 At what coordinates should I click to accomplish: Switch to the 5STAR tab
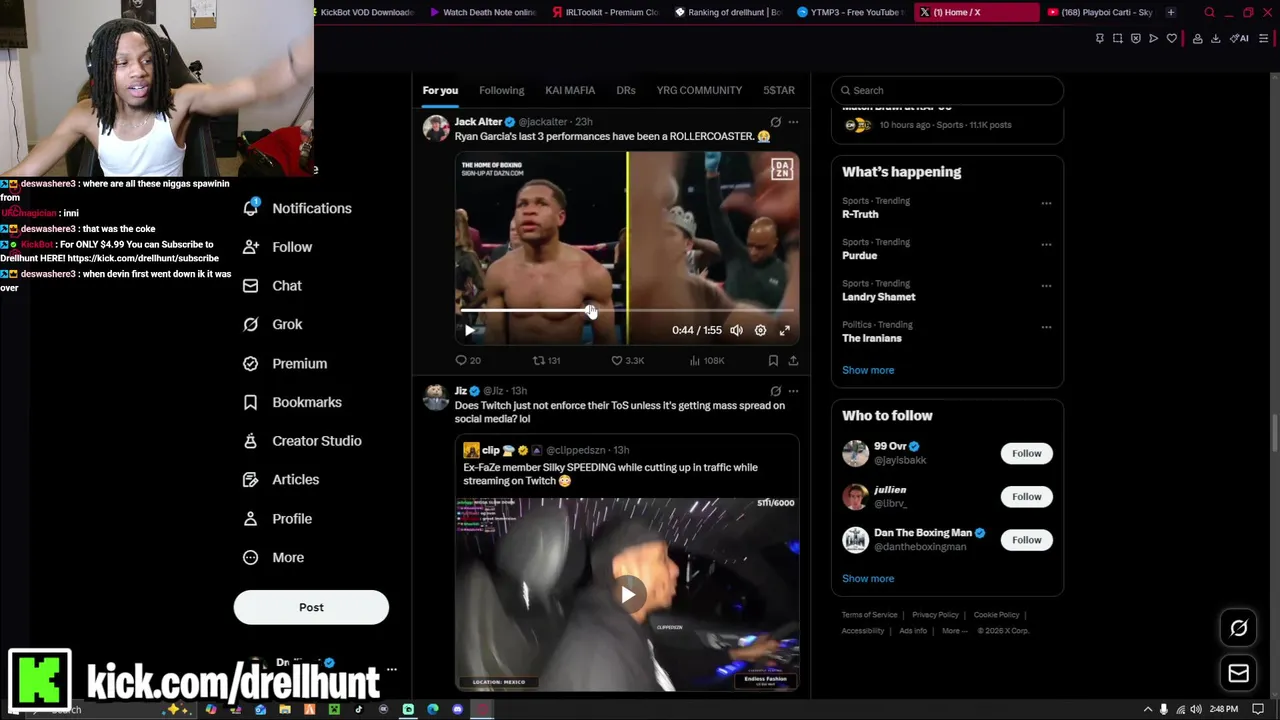coord(779,90)
